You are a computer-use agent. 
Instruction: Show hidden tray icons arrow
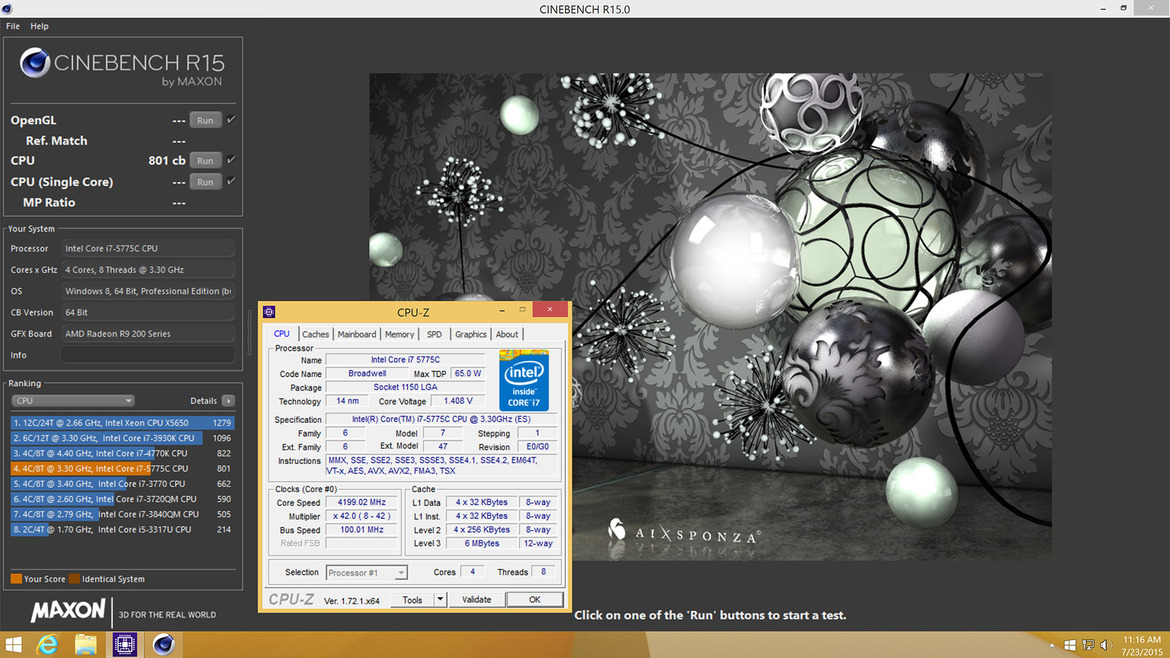pyautogui.click(x=1052, y=645)
